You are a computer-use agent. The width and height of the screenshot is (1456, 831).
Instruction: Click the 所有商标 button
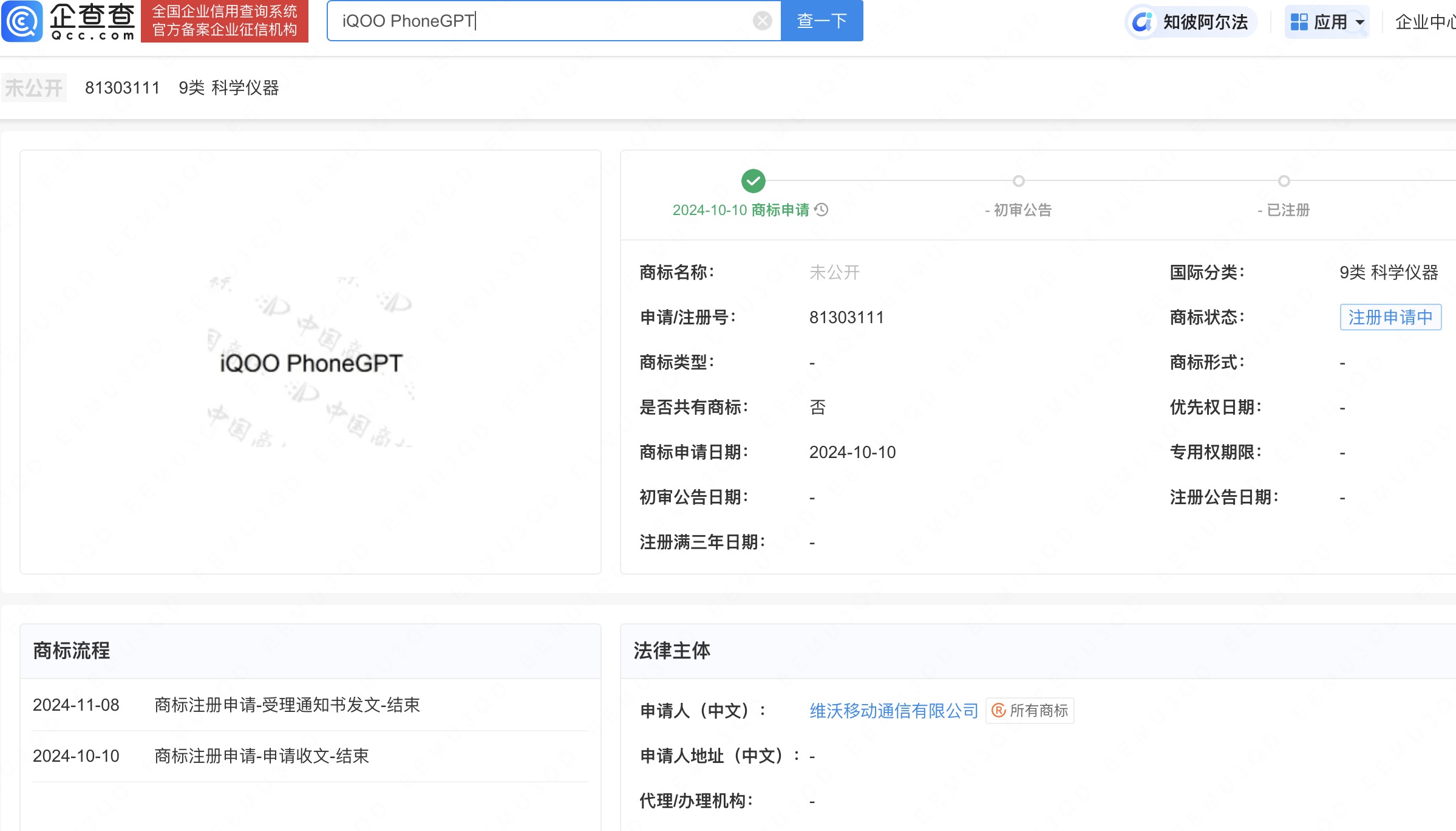[x=1030, y=711]
